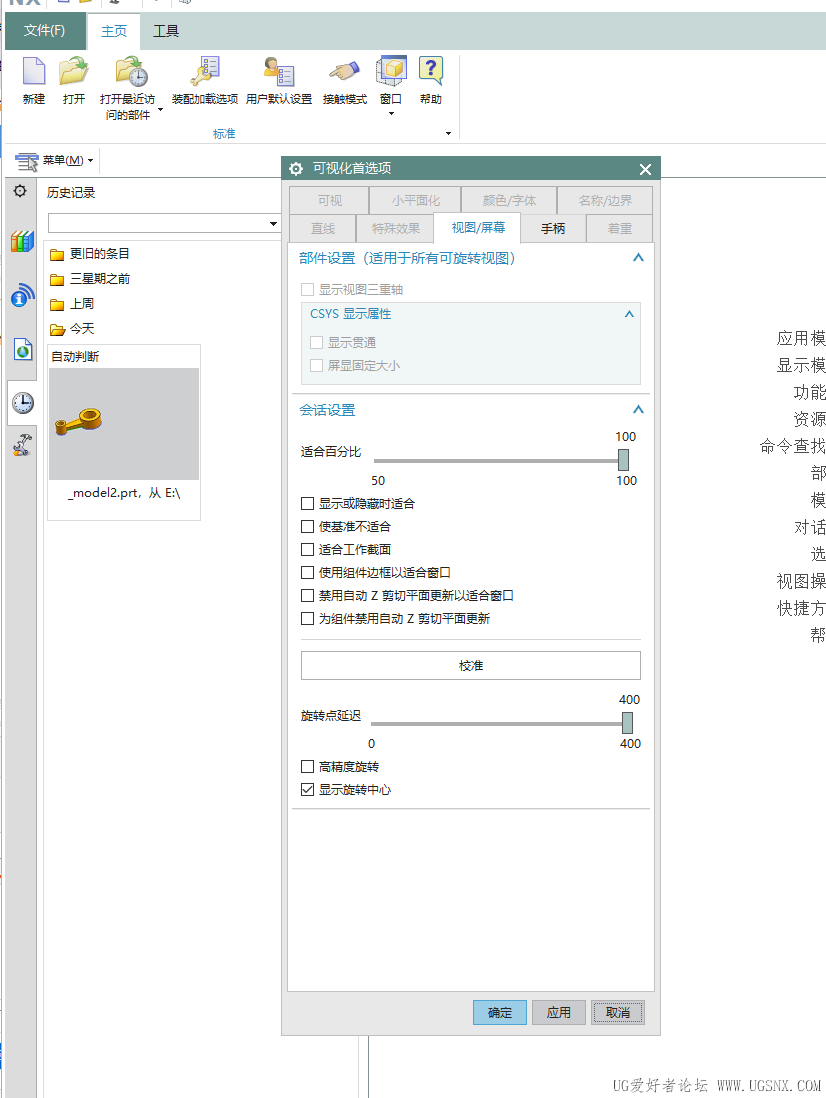The image size is (826, 1098).
Task: Switch to the 工具 ribbon tab
Action: coord(166,32)
